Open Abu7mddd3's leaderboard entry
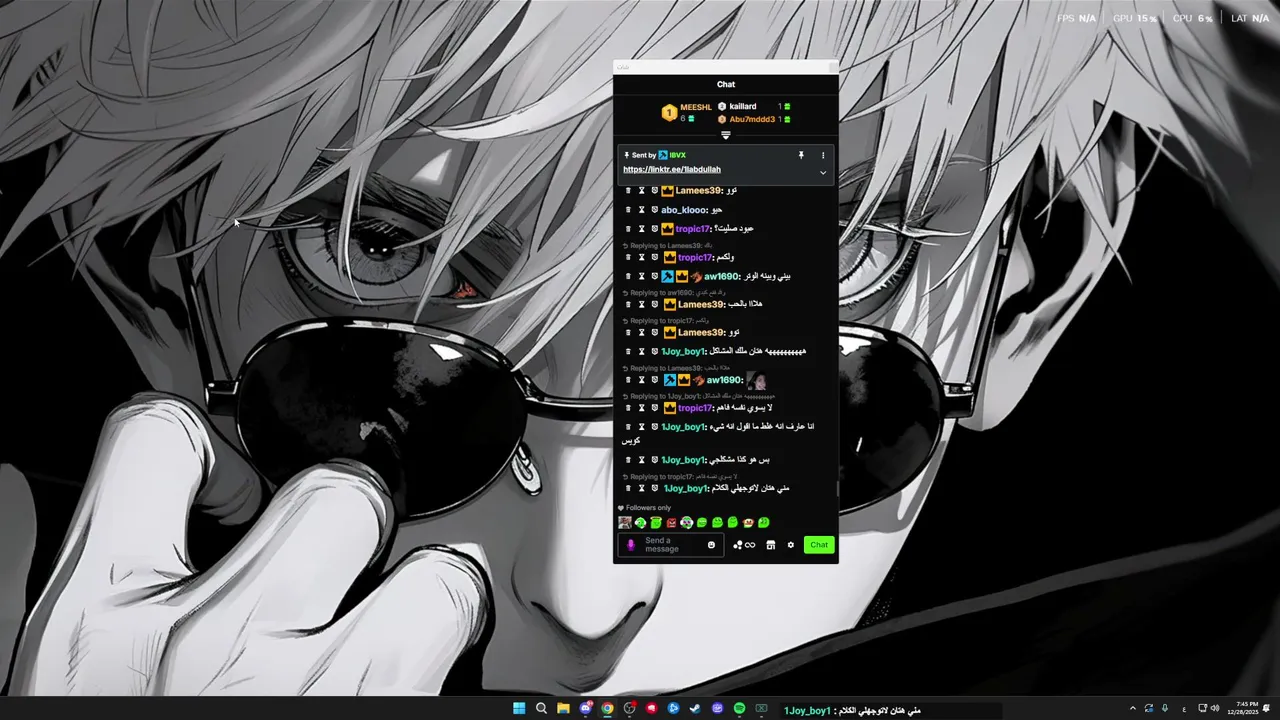This screenshot has width=1280, height=720. tap(752, 119)
